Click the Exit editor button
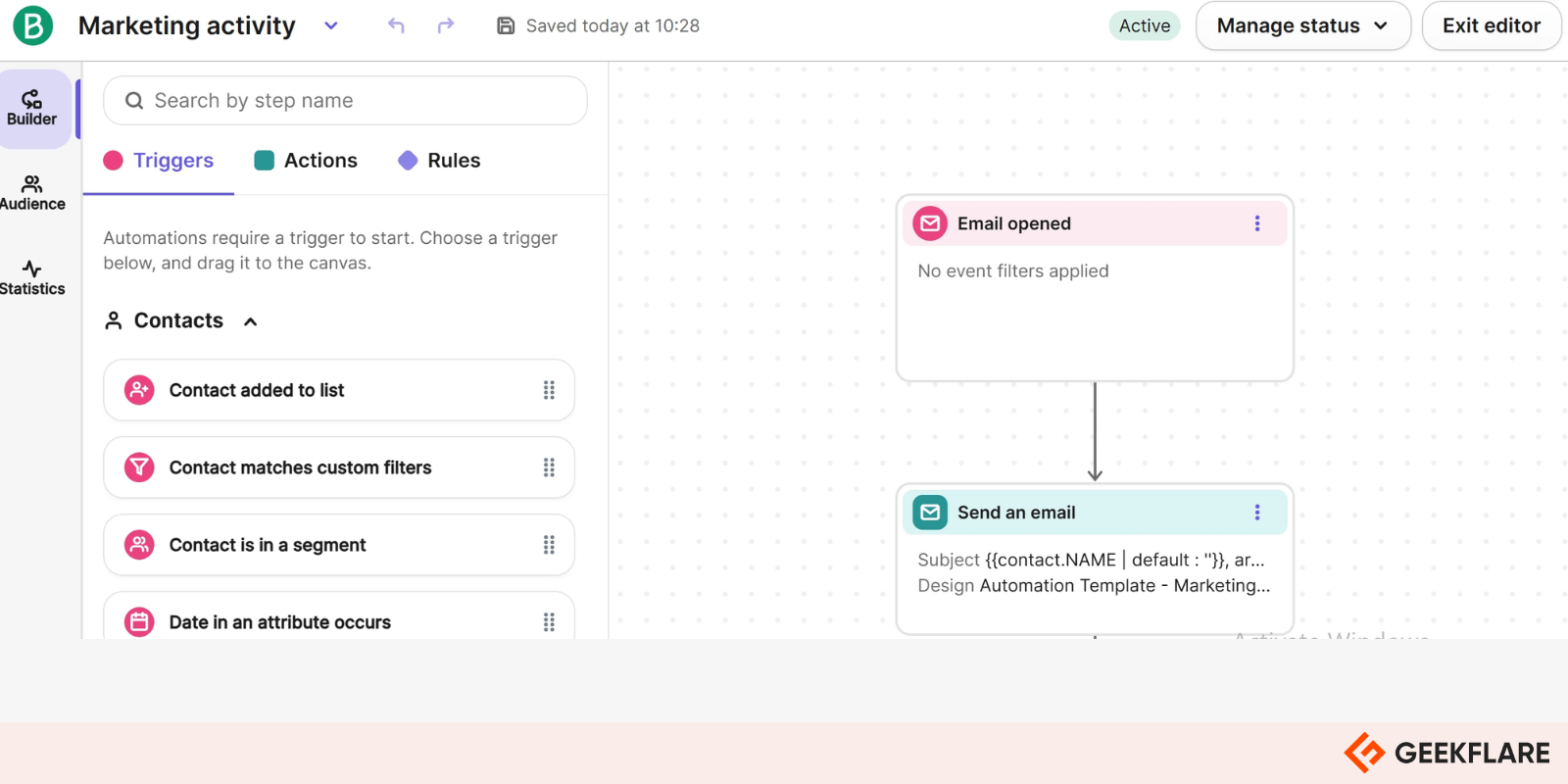This screenshot has height=784, width=1568. (1491, 25)
